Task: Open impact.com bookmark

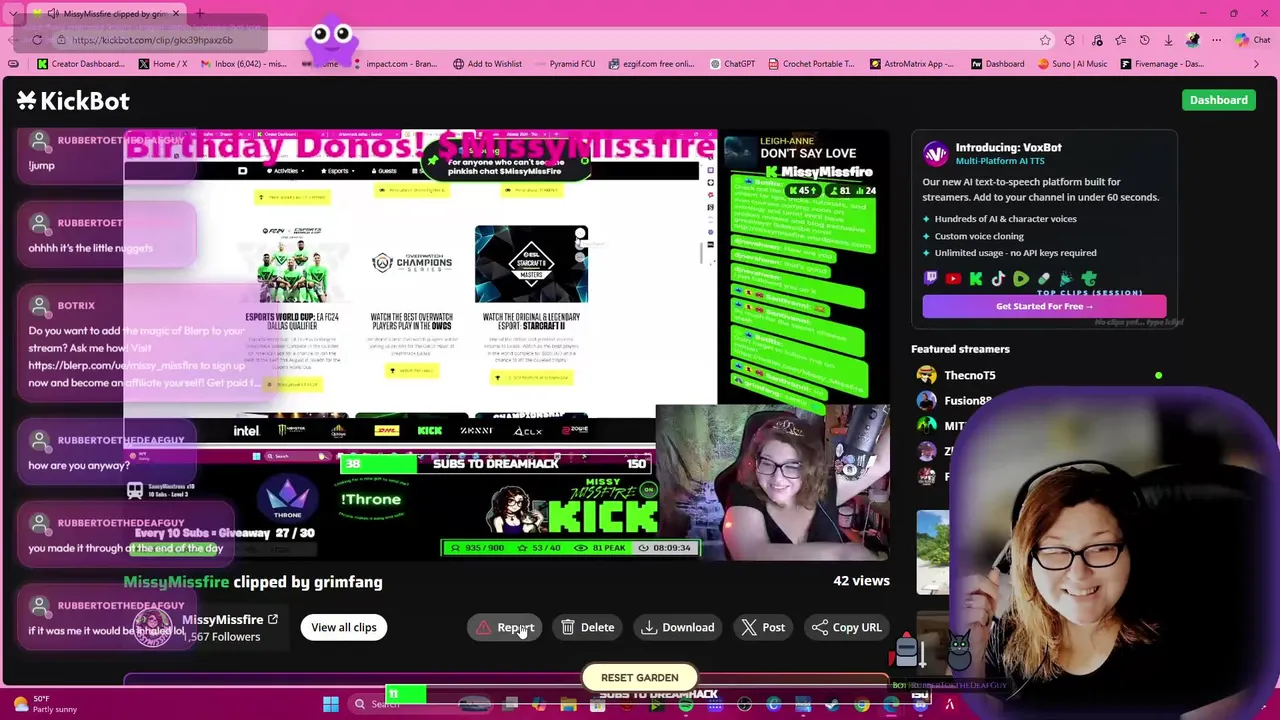Action: [x=394, y=64]
